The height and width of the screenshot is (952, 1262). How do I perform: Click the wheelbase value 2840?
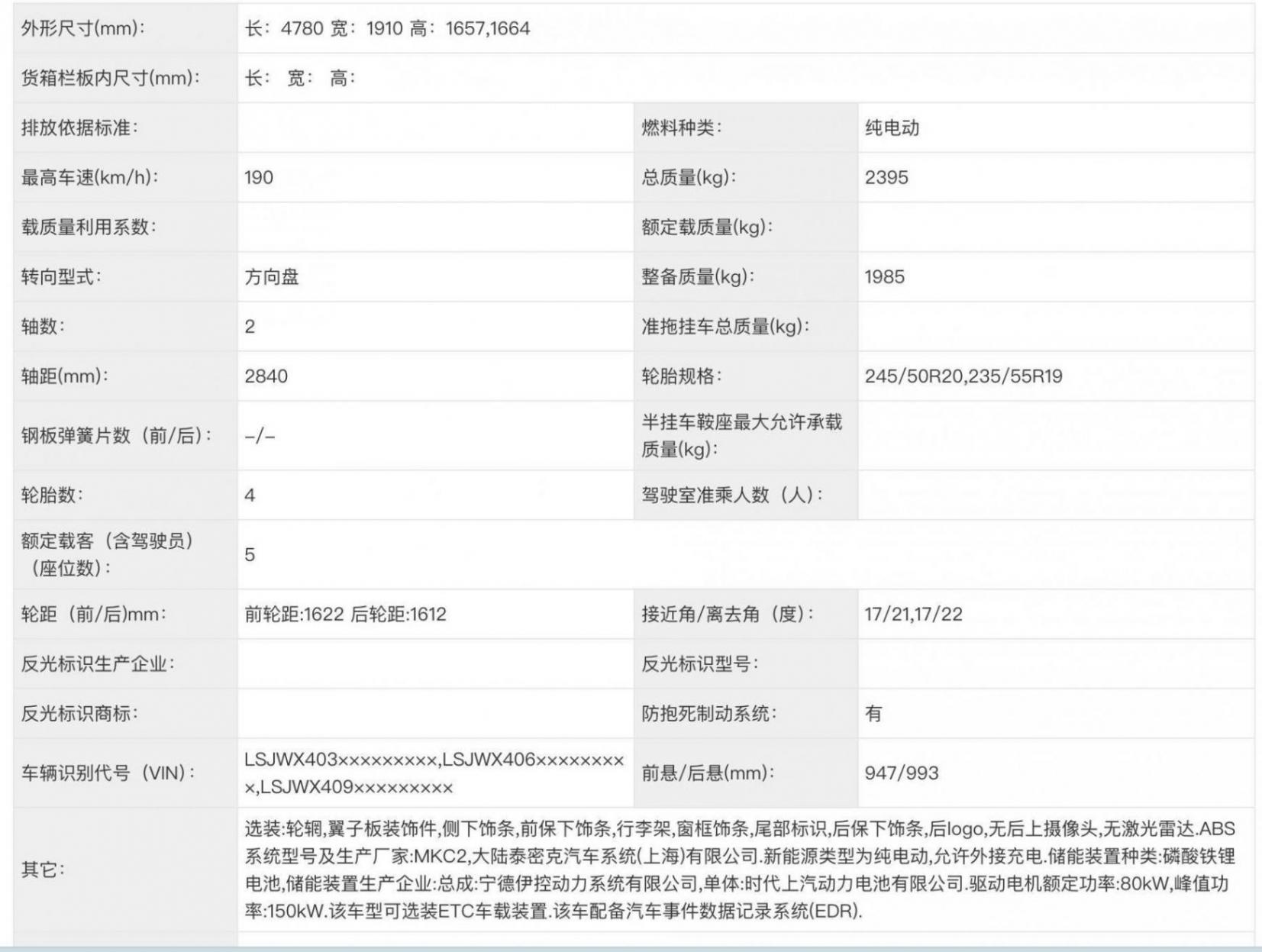266,376
